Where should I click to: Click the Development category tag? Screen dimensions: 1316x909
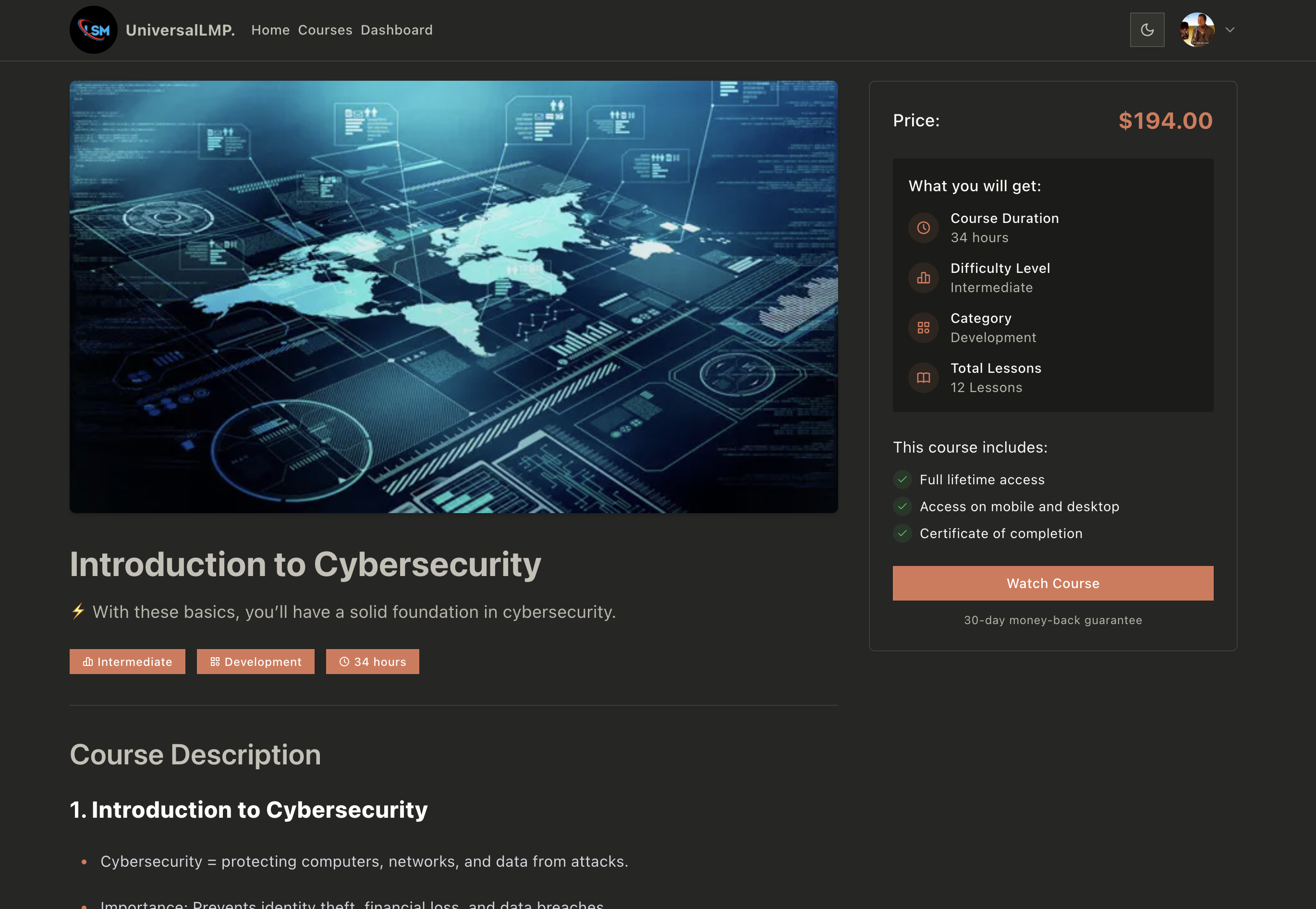(x=256, y=661)
